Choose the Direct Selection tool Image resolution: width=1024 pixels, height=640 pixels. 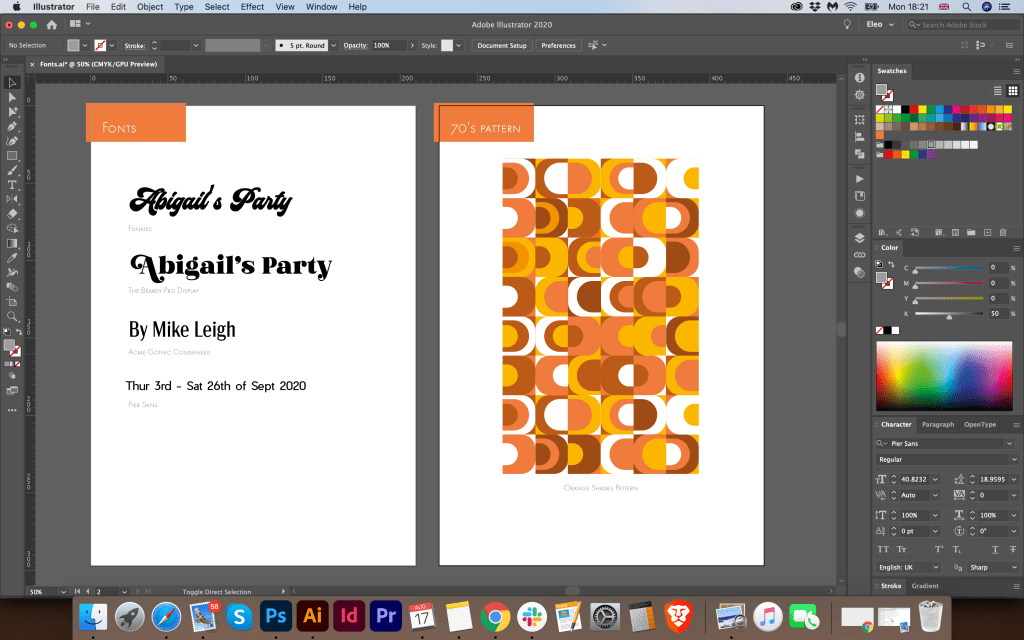point(12,97)
